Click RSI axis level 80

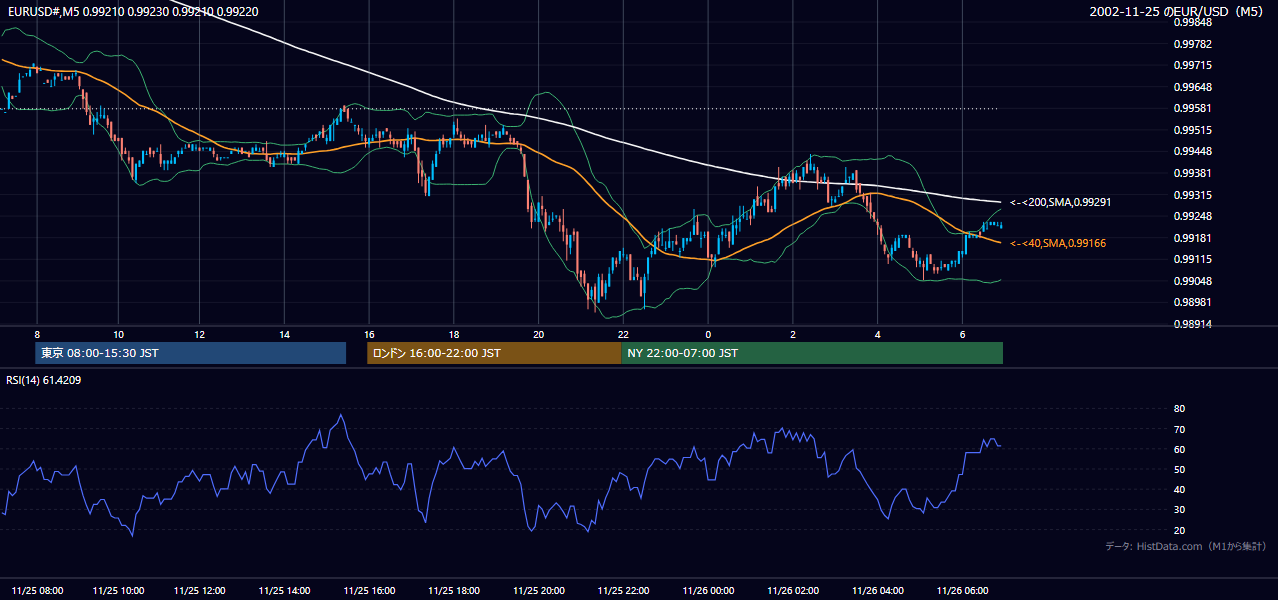click(x=1179, y=409)
